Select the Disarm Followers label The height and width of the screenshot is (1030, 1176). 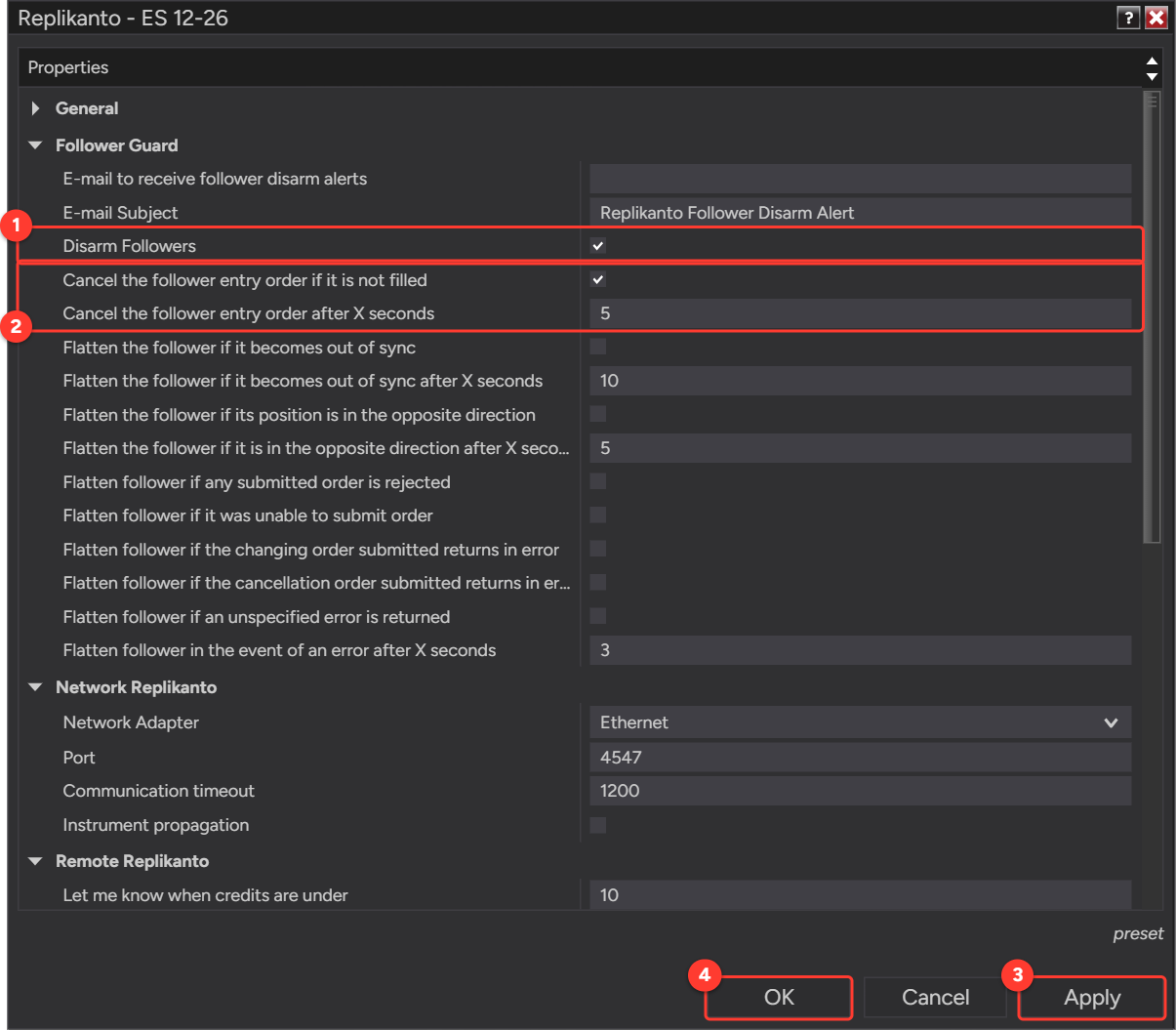pyautogui.click(x=130, y=246)
